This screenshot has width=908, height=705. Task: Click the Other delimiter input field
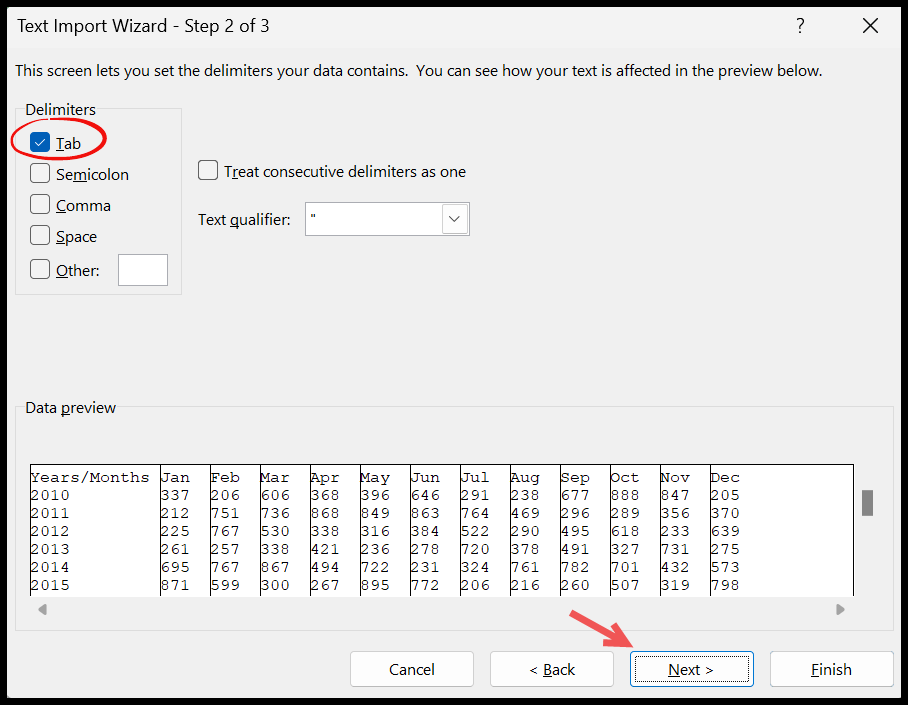click(x=143, y=270)
